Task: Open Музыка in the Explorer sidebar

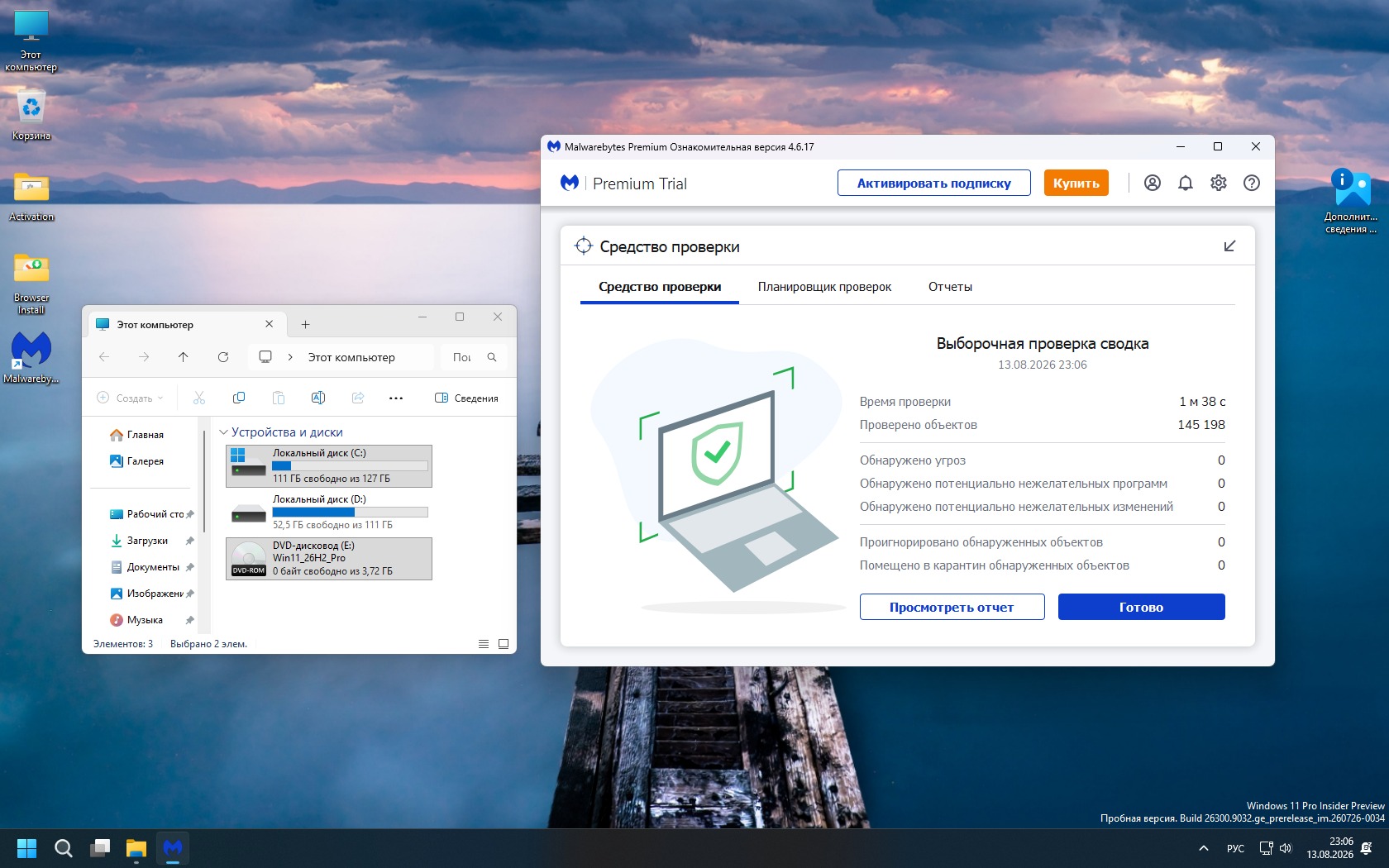Action: coord(144,620)
